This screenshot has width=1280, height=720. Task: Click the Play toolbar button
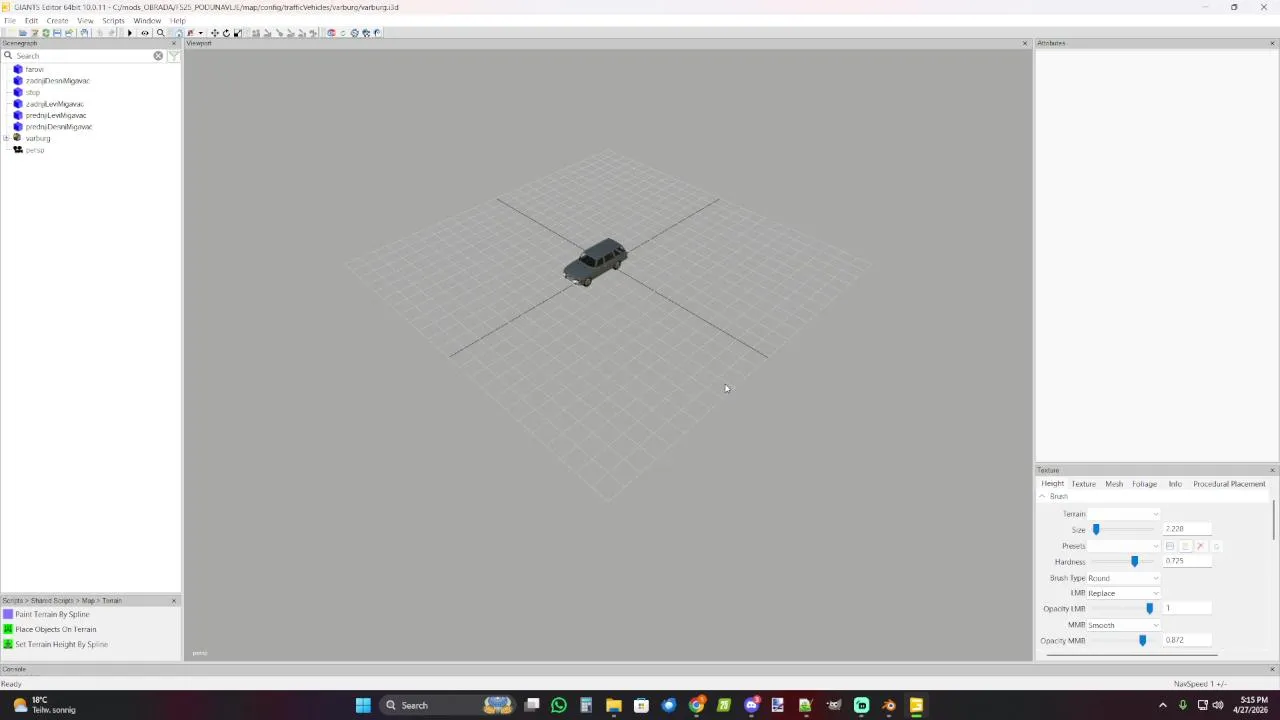[x=130, y=33]
